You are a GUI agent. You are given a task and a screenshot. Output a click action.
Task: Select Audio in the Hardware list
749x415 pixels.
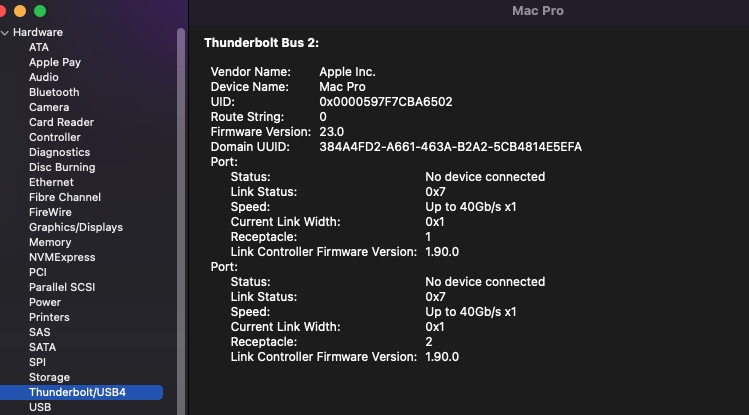(44, 77)
